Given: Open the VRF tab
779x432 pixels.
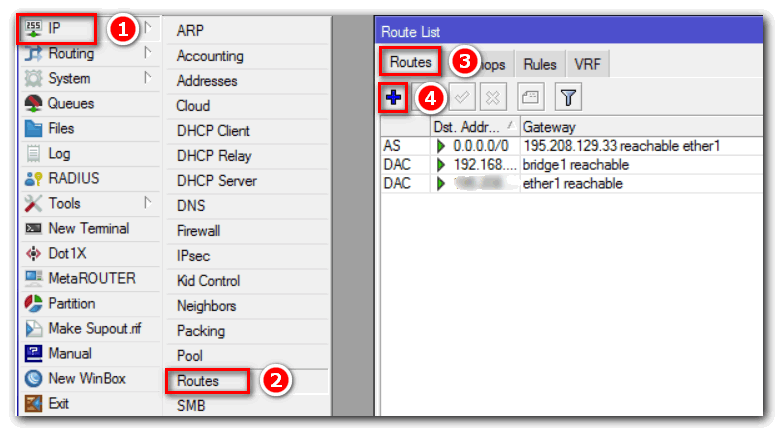Looking at the screenshot, I should tap(587, 64).
